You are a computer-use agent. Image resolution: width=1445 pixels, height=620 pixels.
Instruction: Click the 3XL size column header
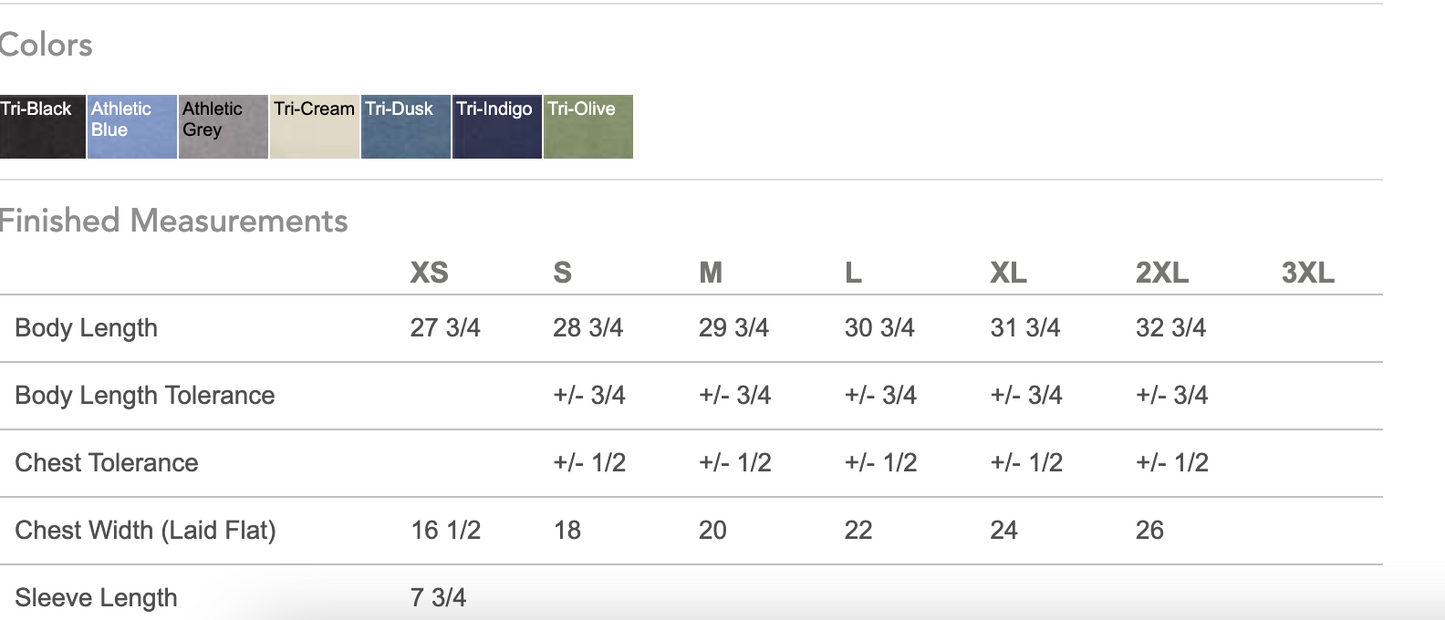click(x=1308, y=273)
